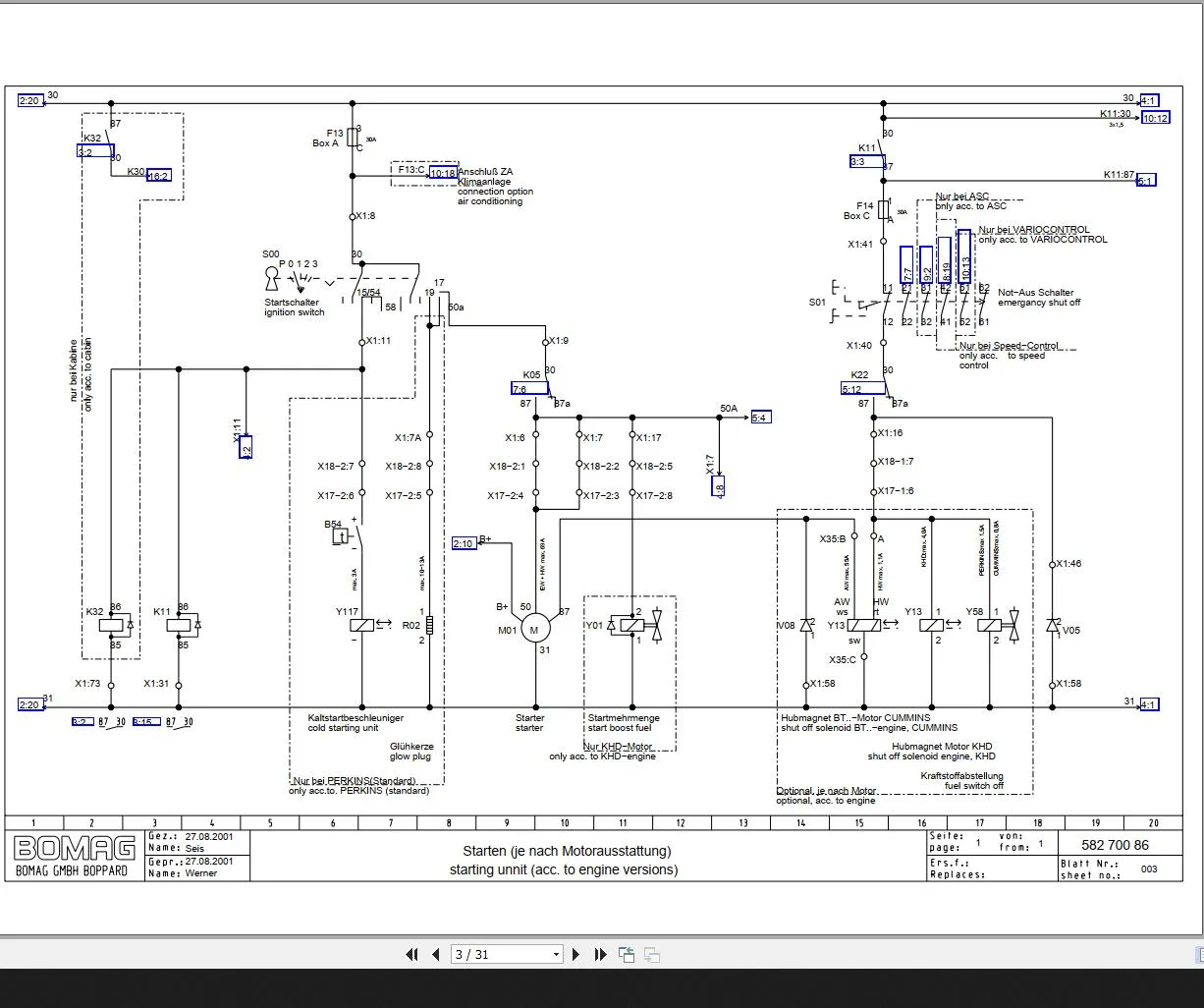Follow the 5:12 link under K22
Image resolution: width=1204 pixels, height=1008 pixels.
click(862, 389)
